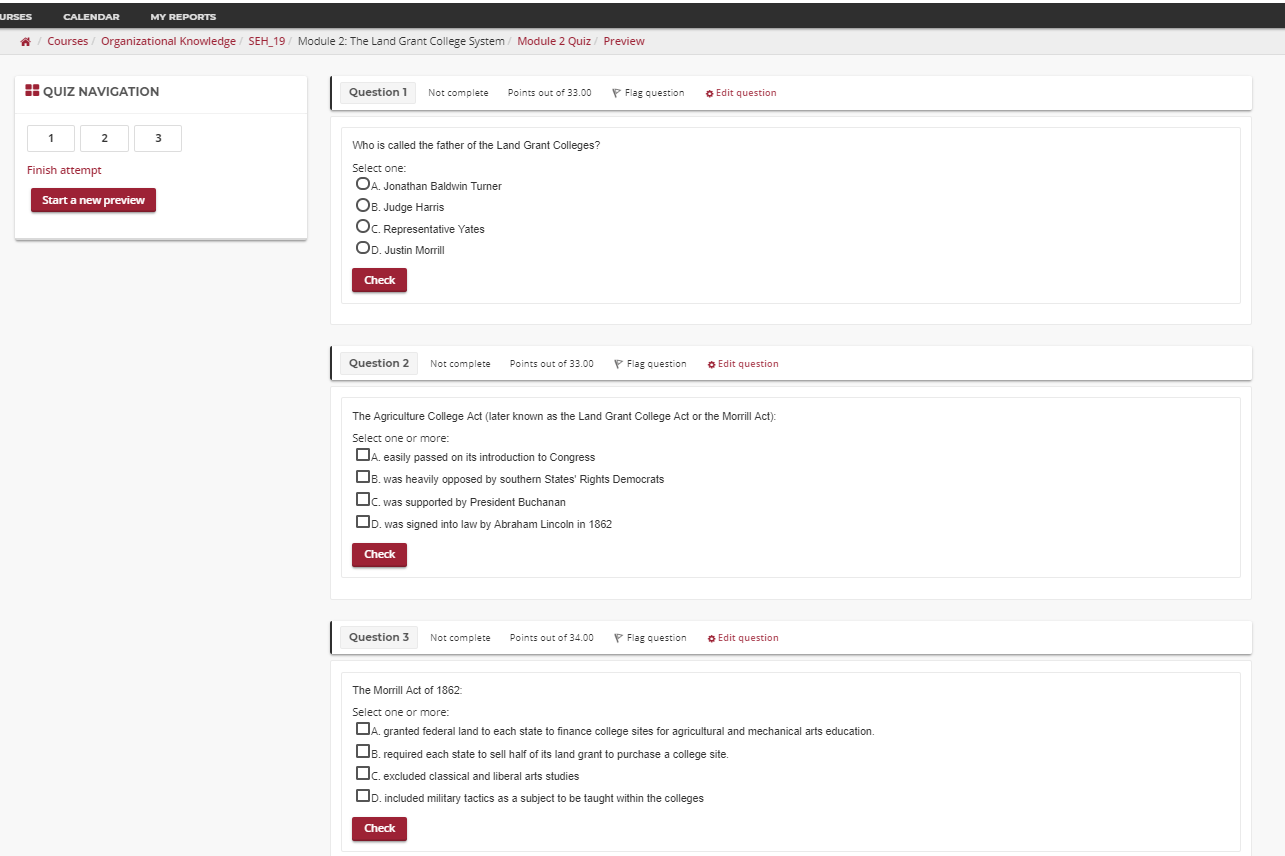Open Edit question for Question 2
1285x856 pixels.
pos(748,364)
